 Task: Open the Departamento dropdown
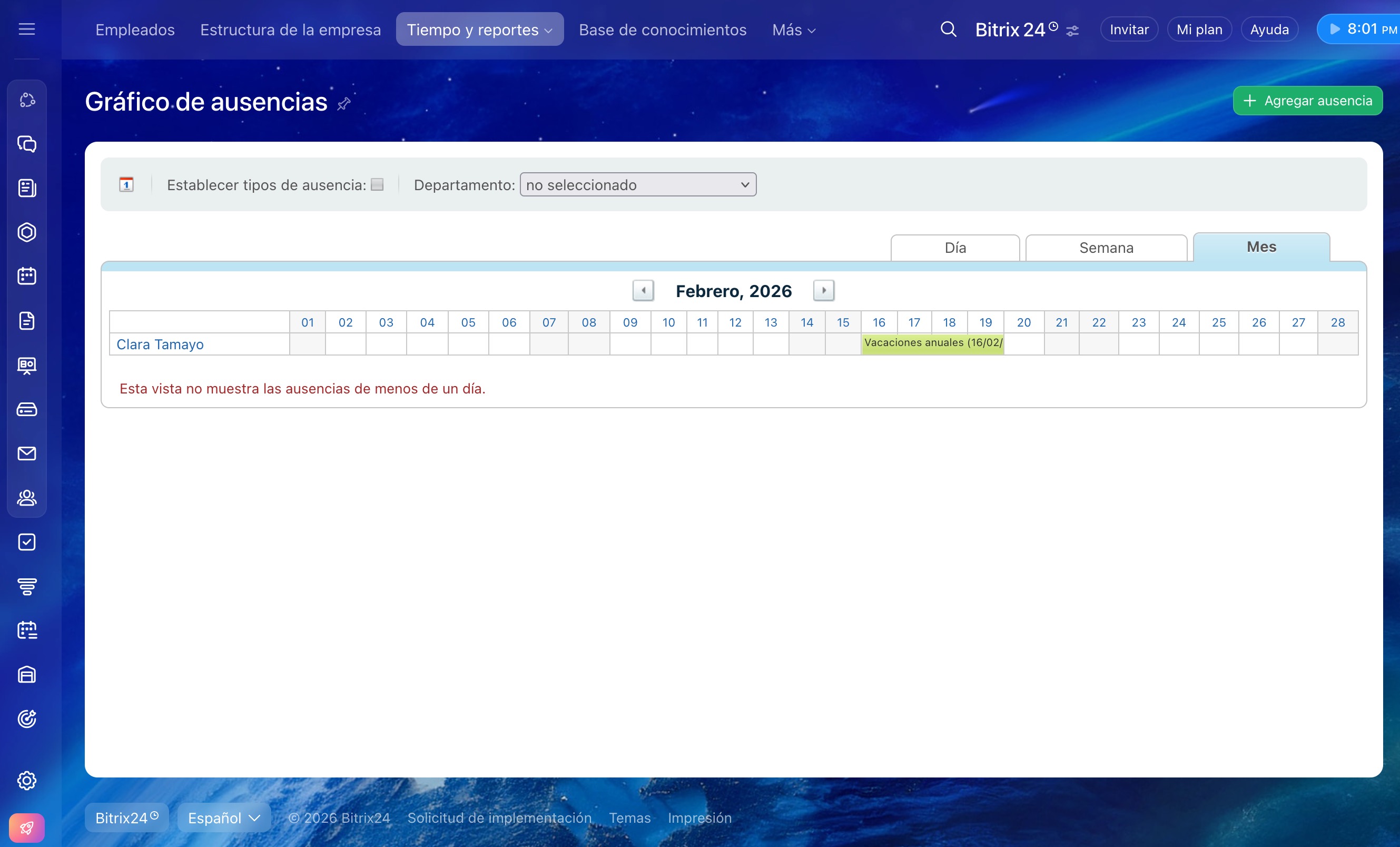pos(637,185)
